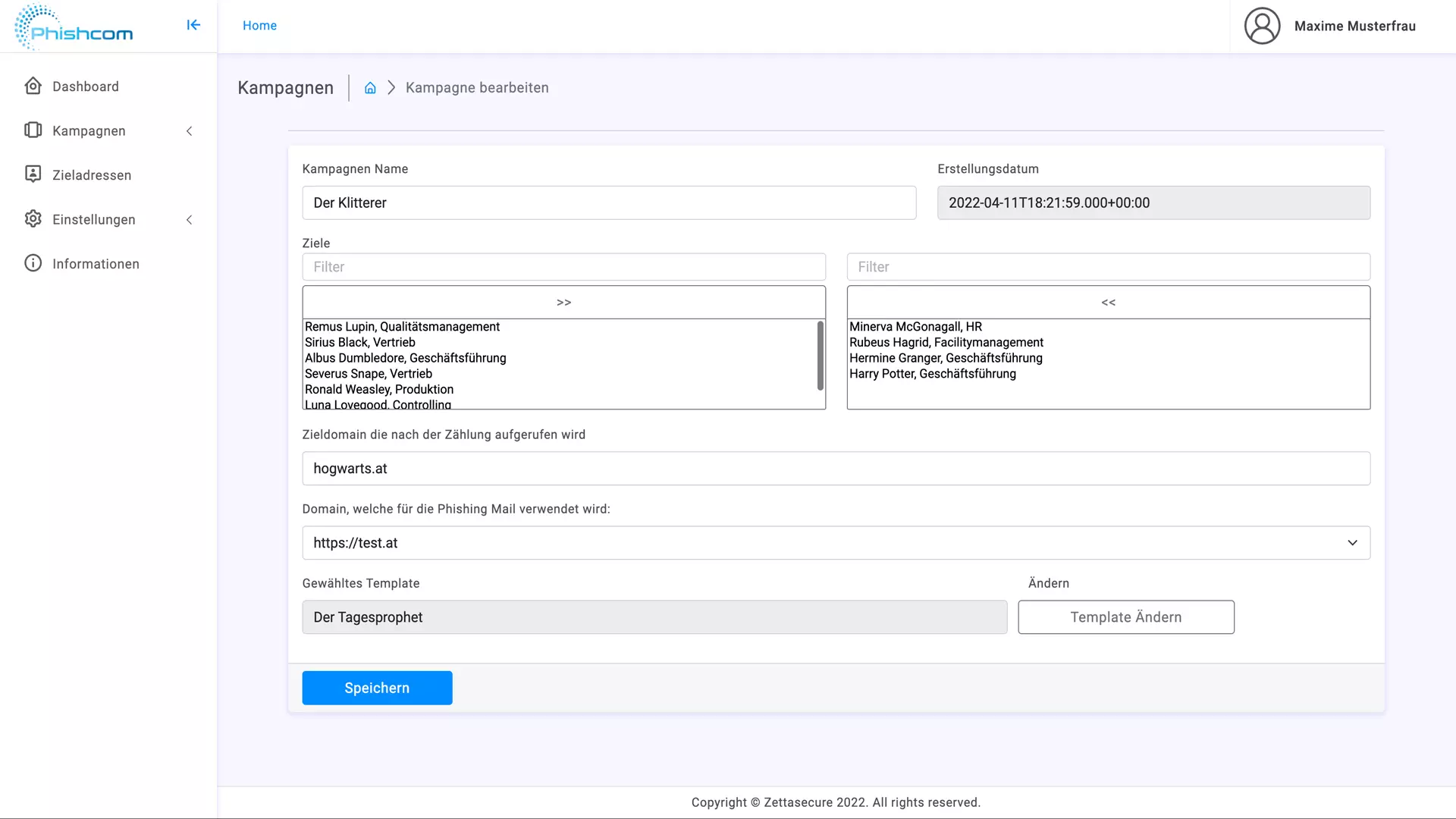Go to the Home link
This screenshot has width=1456, height=819.
[259, 26]
